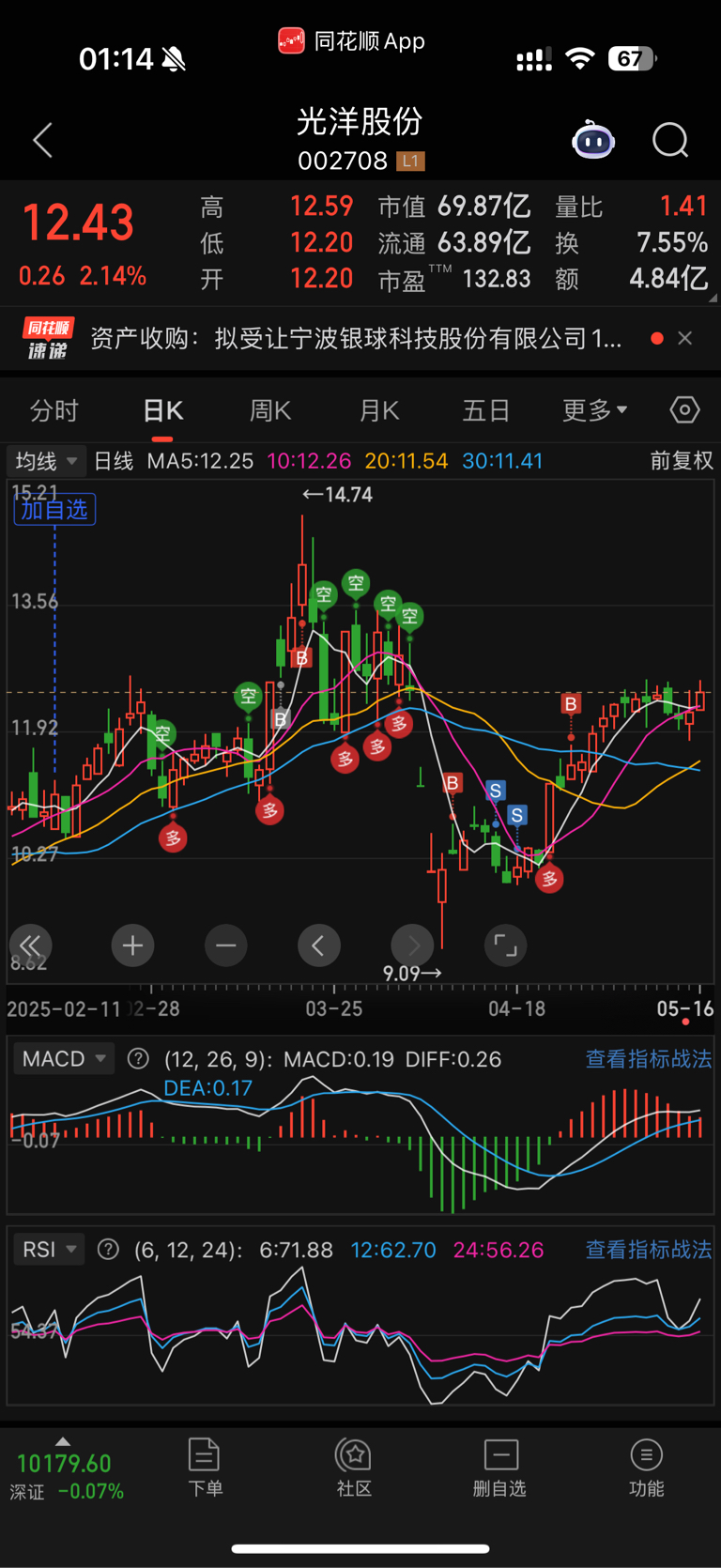Open the 同花顺速递 news logo
Image resolution: width=721 pixels, height=1568 pixels.
pyautogui.click(x=48, y=339)
